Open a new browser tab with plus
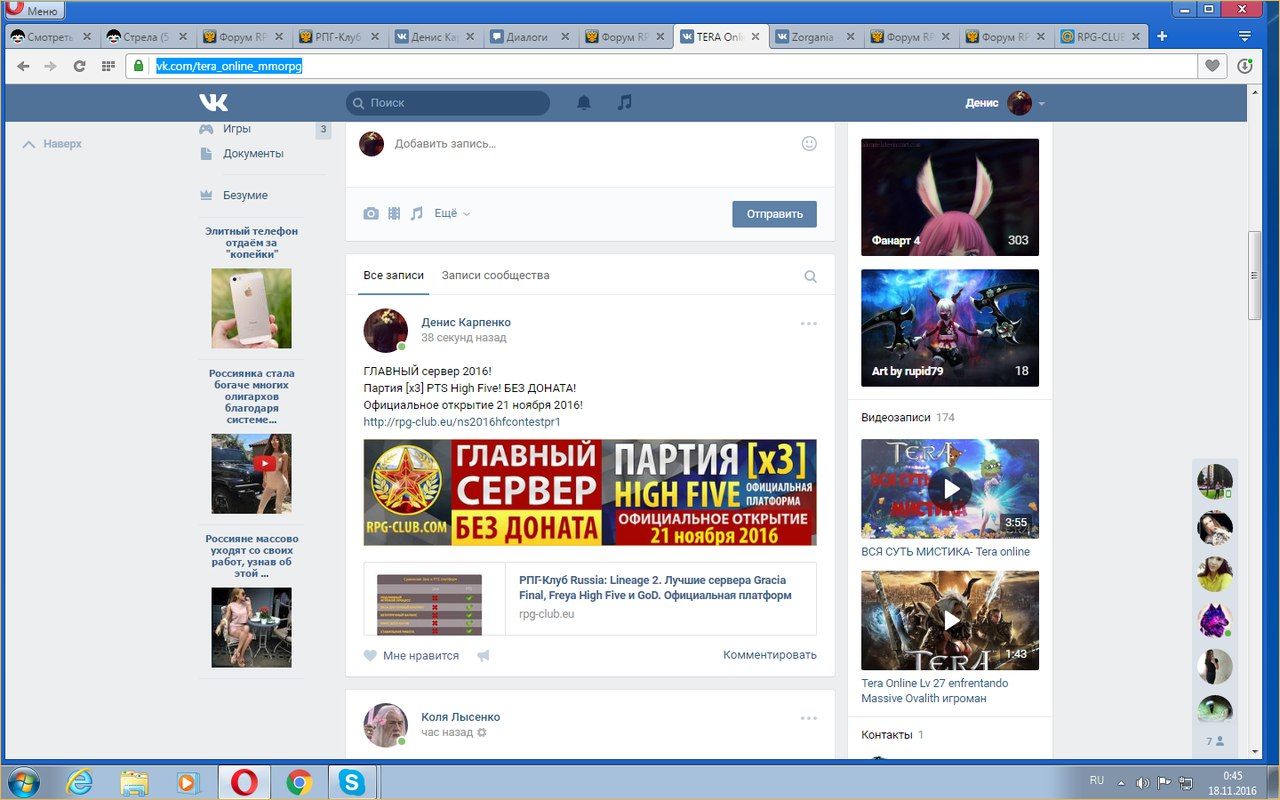This screenshot has height=800, width=1280. 1162,37
